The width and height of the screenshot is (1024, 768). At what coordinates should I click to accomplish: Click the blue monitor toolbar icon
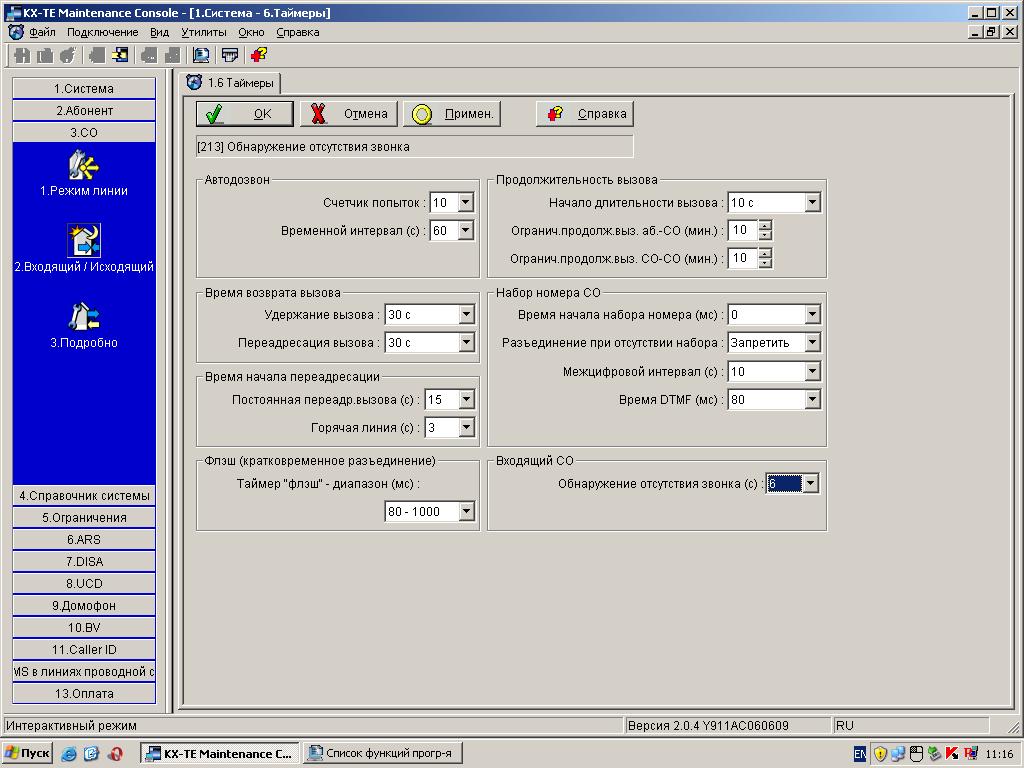coord(200,56)
